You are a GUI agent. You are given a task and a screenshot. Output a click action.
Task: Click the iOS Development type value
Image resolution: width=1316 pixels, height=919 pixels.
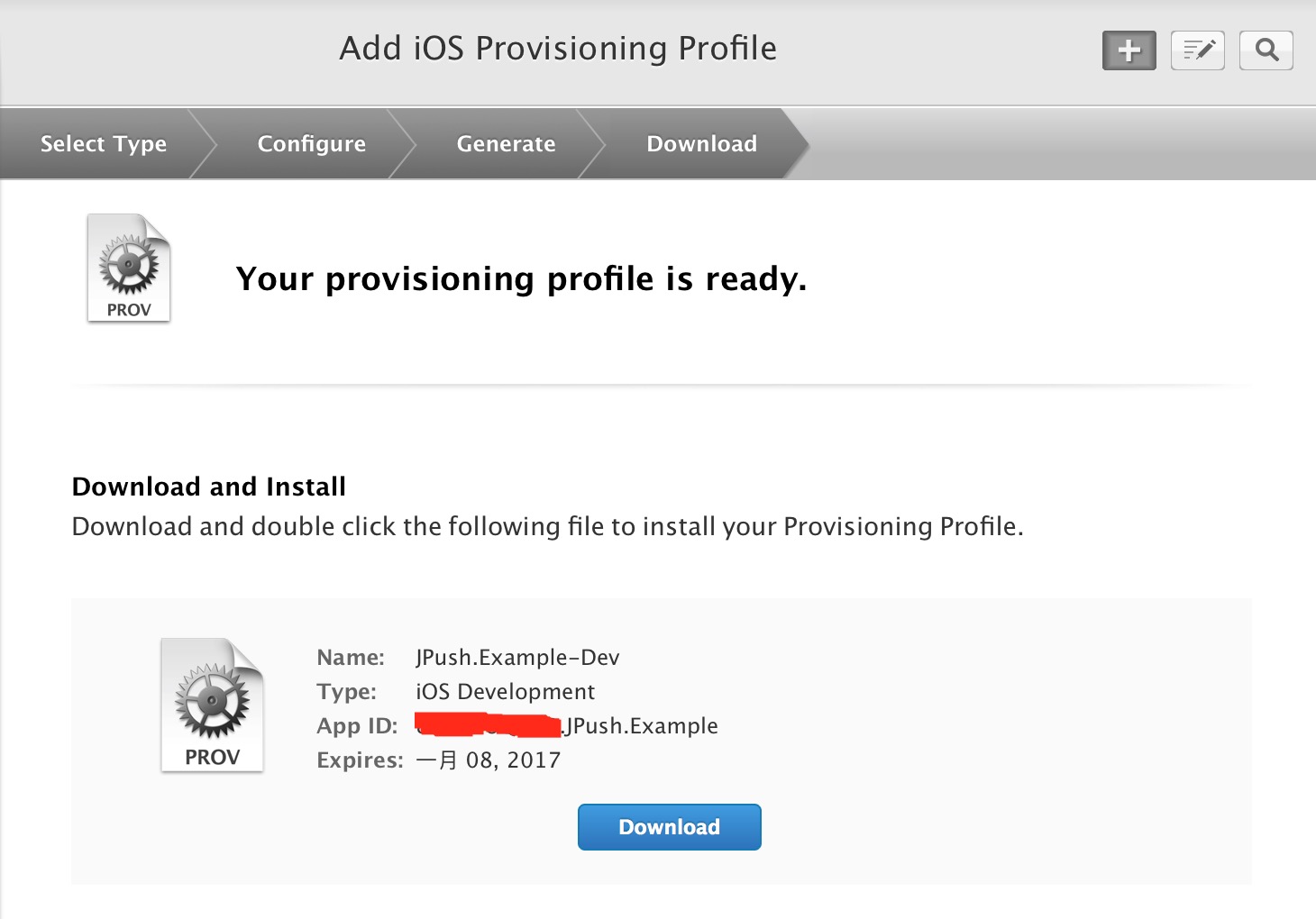pos(505,692)
